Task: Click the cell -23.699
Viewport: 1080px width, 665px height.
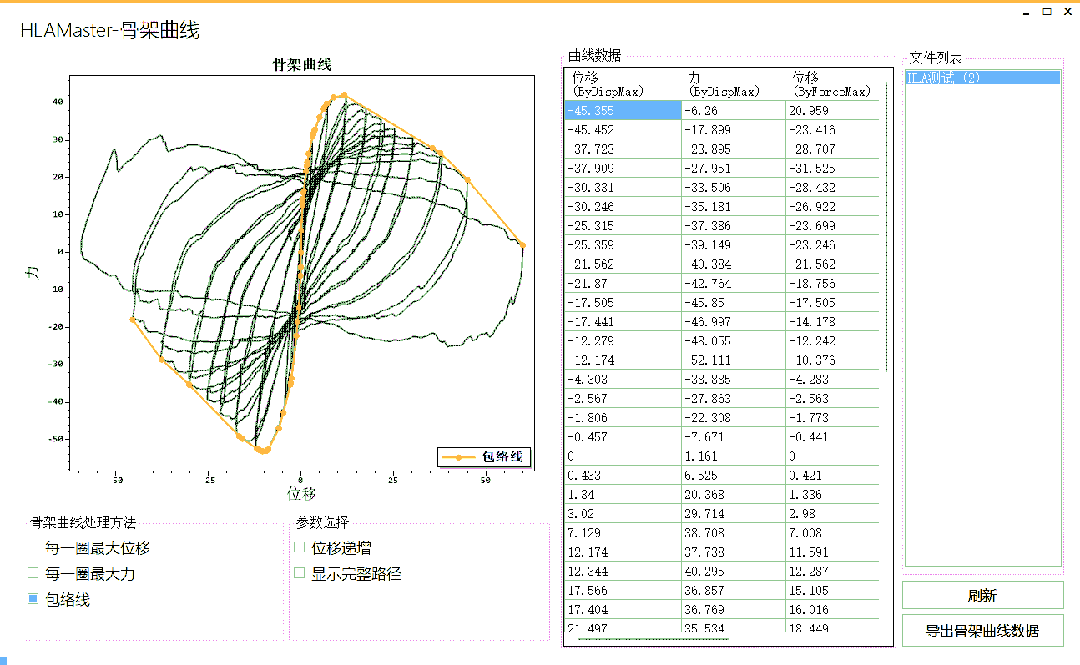Action: 833,225
